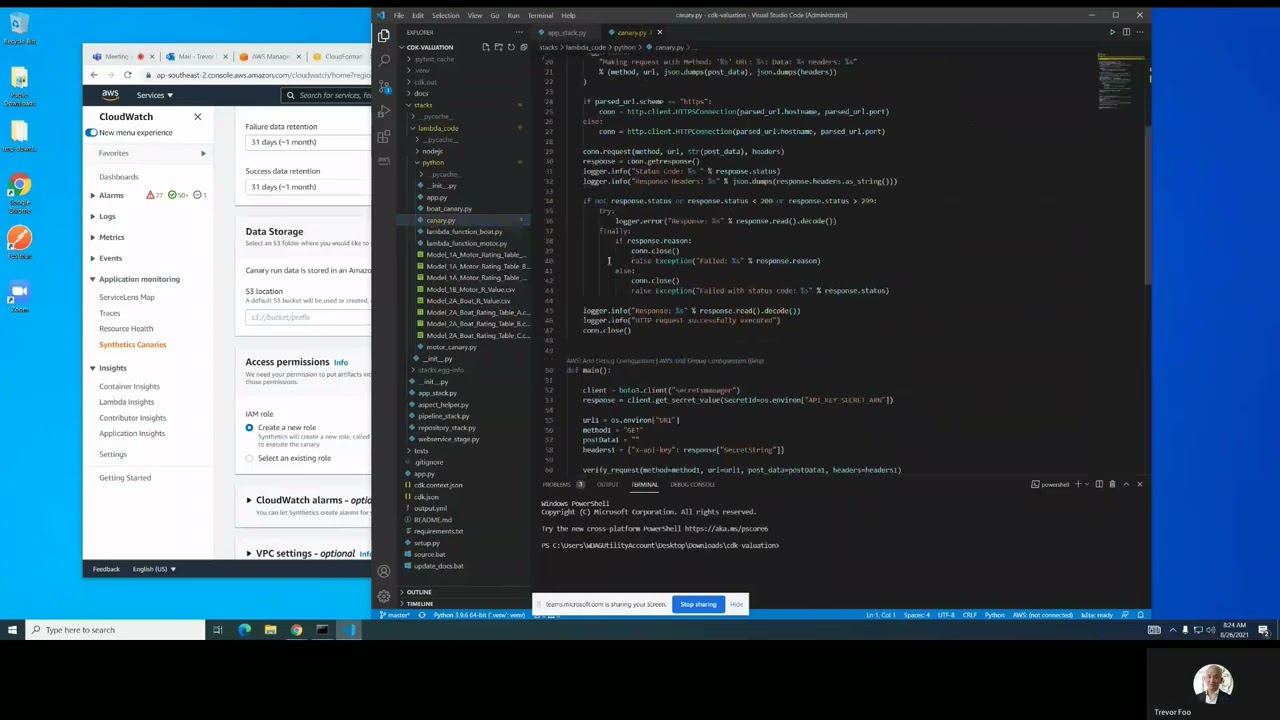Screen dimensions: 1280x720
Task: Click New File icon in Explorer header
Action: (486, 47)
